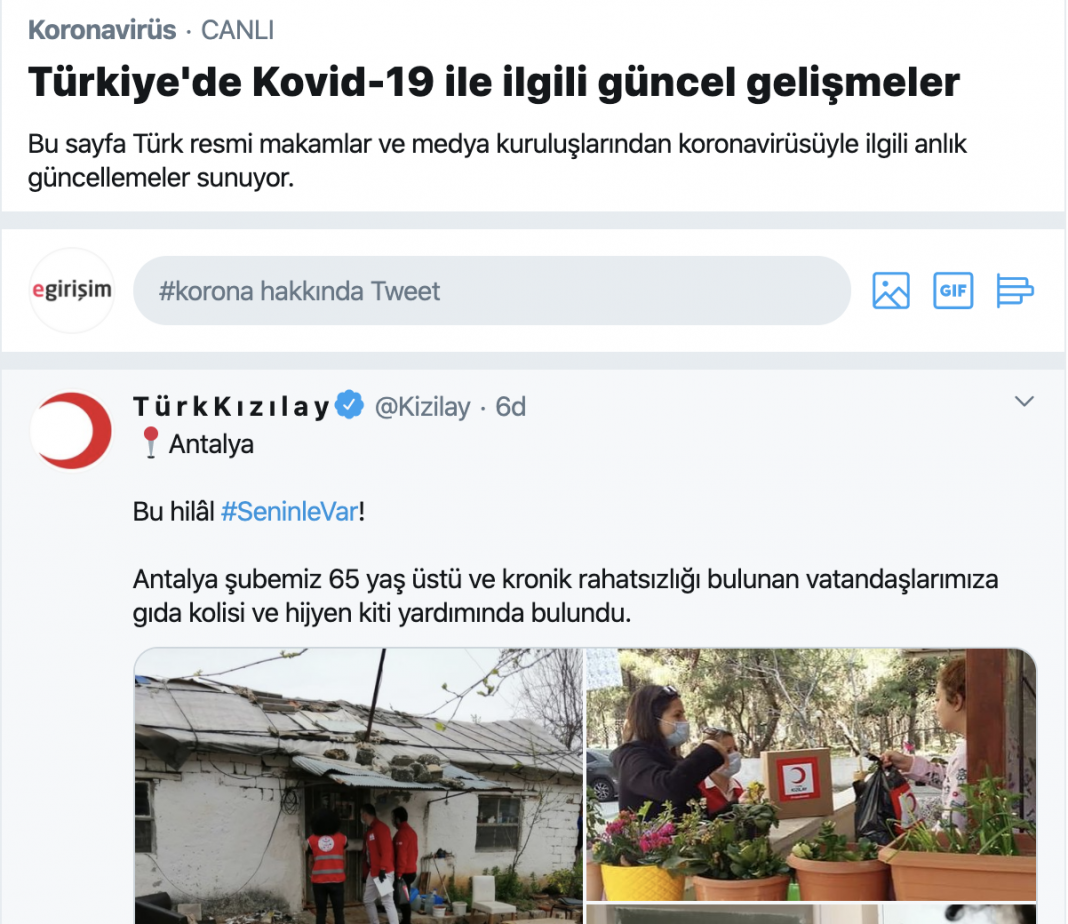
Task: Click the blue verified badge beside Türk Kızılay
Action: pos(350,405)
